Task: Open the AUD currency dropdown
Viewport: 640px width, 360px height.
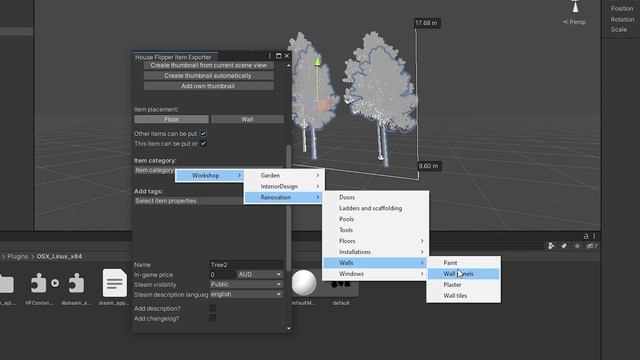Action: click(x=260, y=274)
